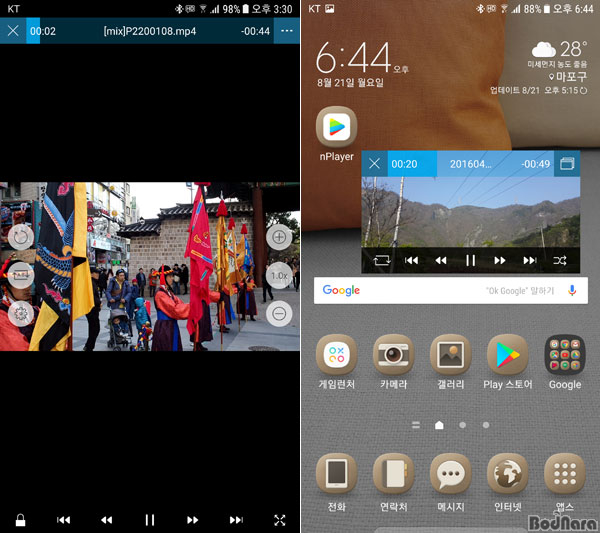Expand popup player to full window

coord(566,164)
